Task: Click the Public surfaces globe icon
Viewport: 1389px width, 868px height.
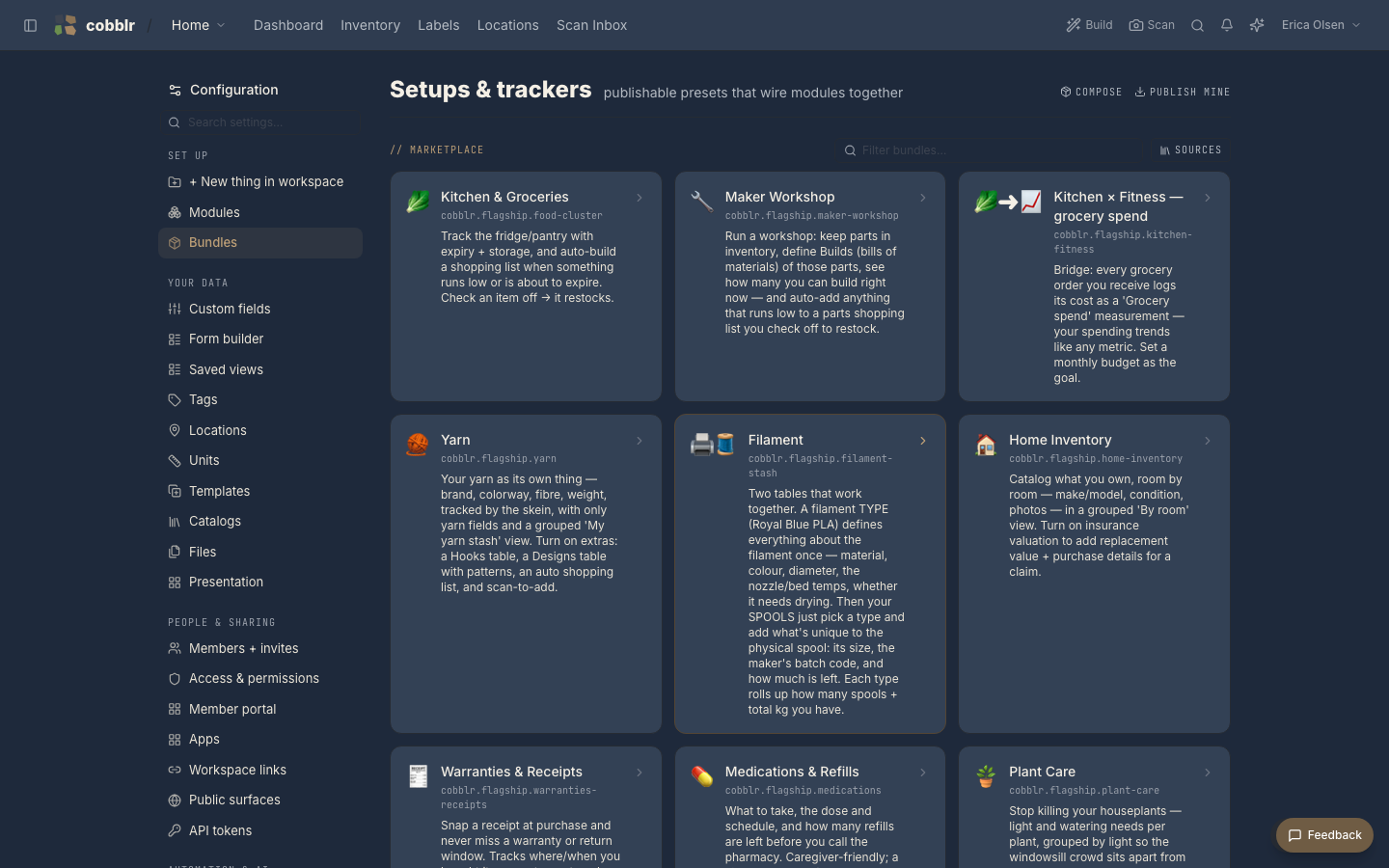Action: click(175, 800)
